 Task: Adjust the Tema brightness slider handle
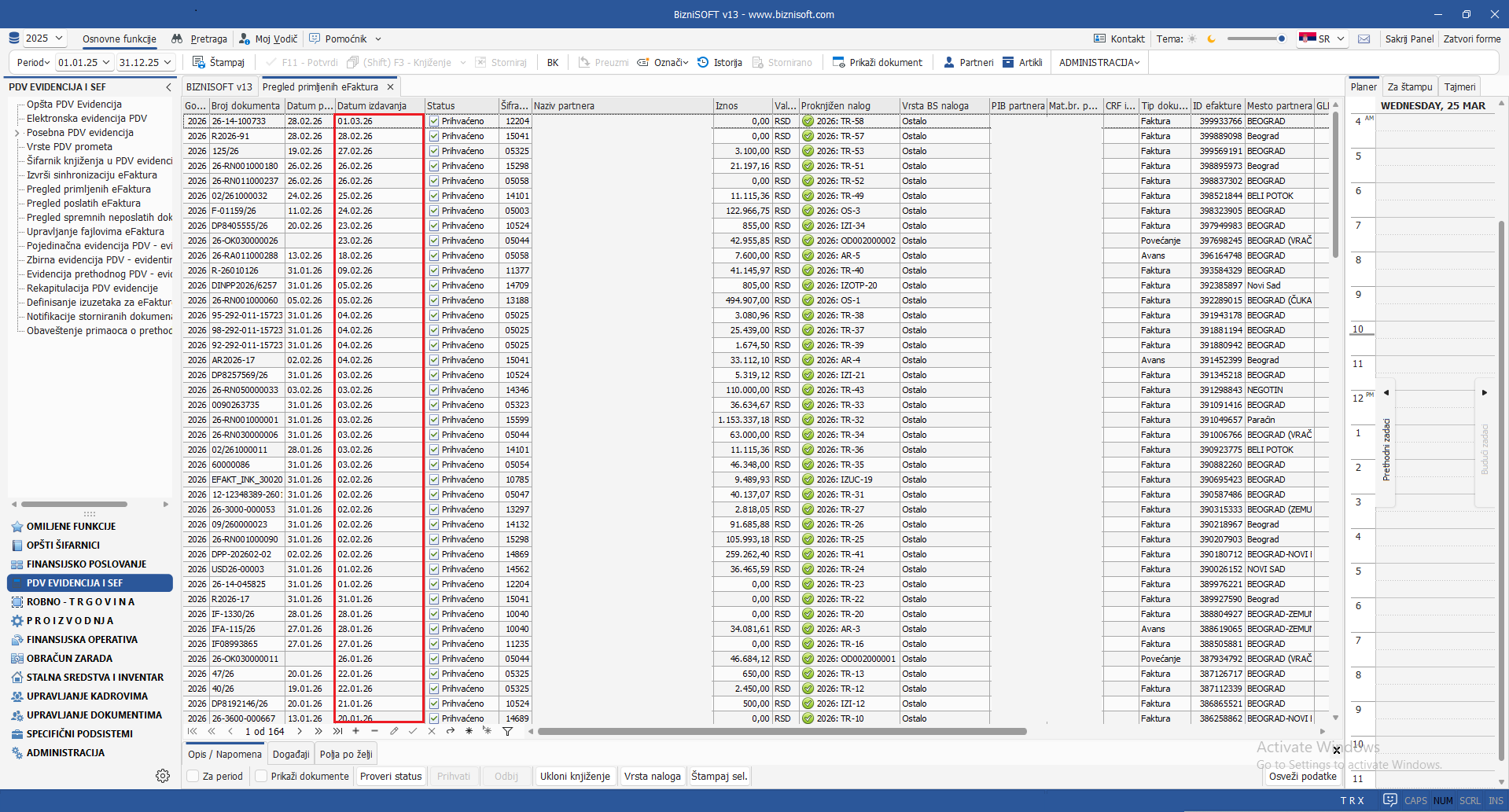pyautogui.click(x=1281, y=39)
